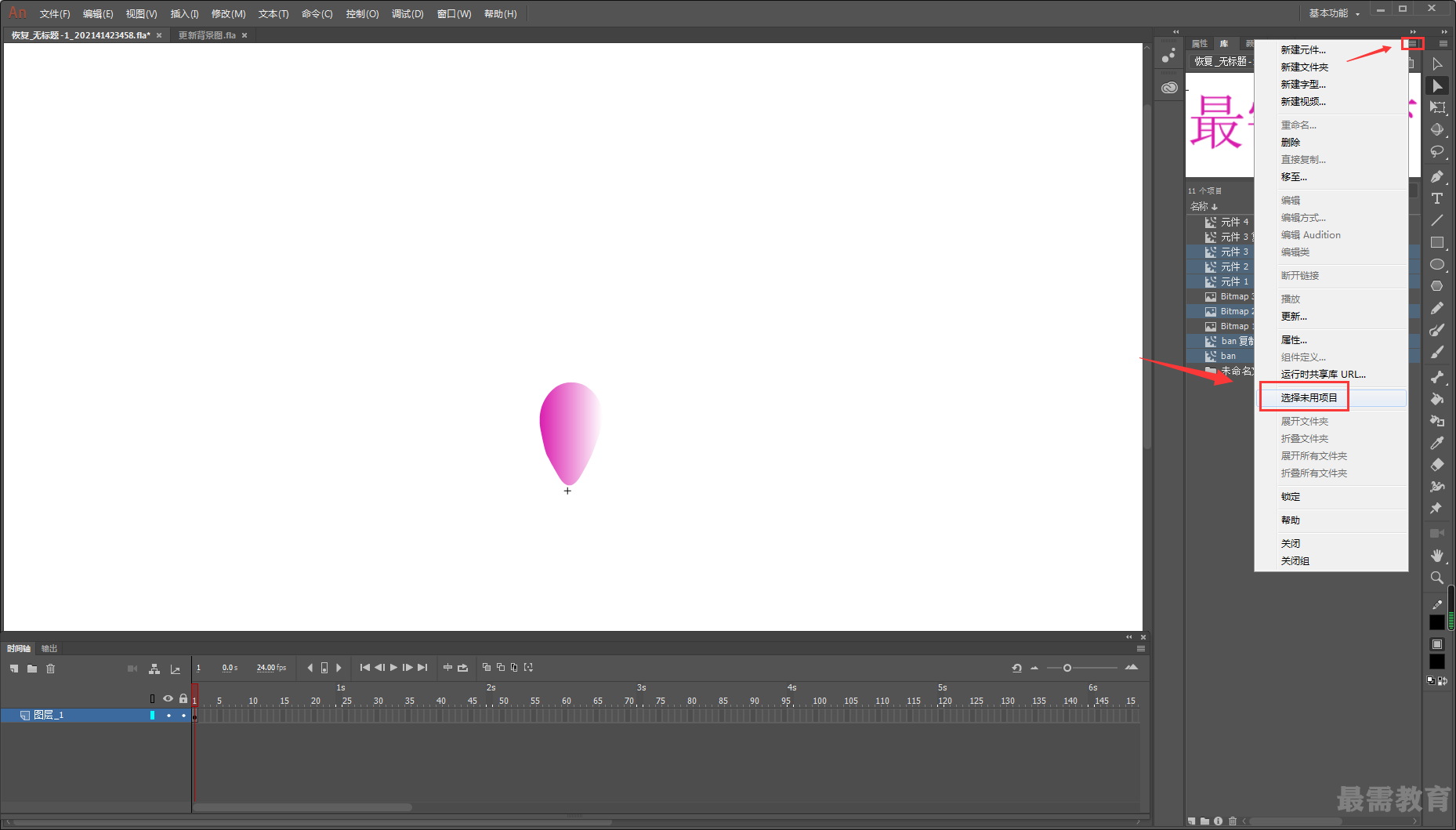Viewport: 1456px width, 830px height.
Task: Sort the library by 名称 column
Action: (1204, 207)
